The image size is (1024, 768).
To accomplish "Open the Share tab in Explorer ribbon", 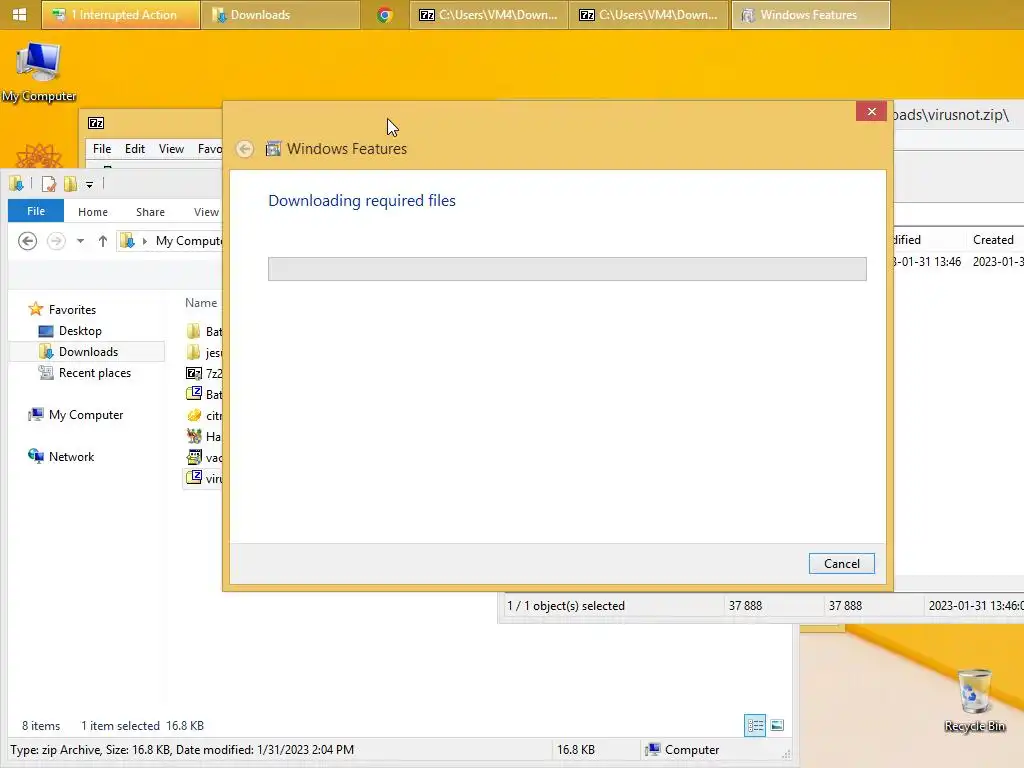I will [150, 212].
